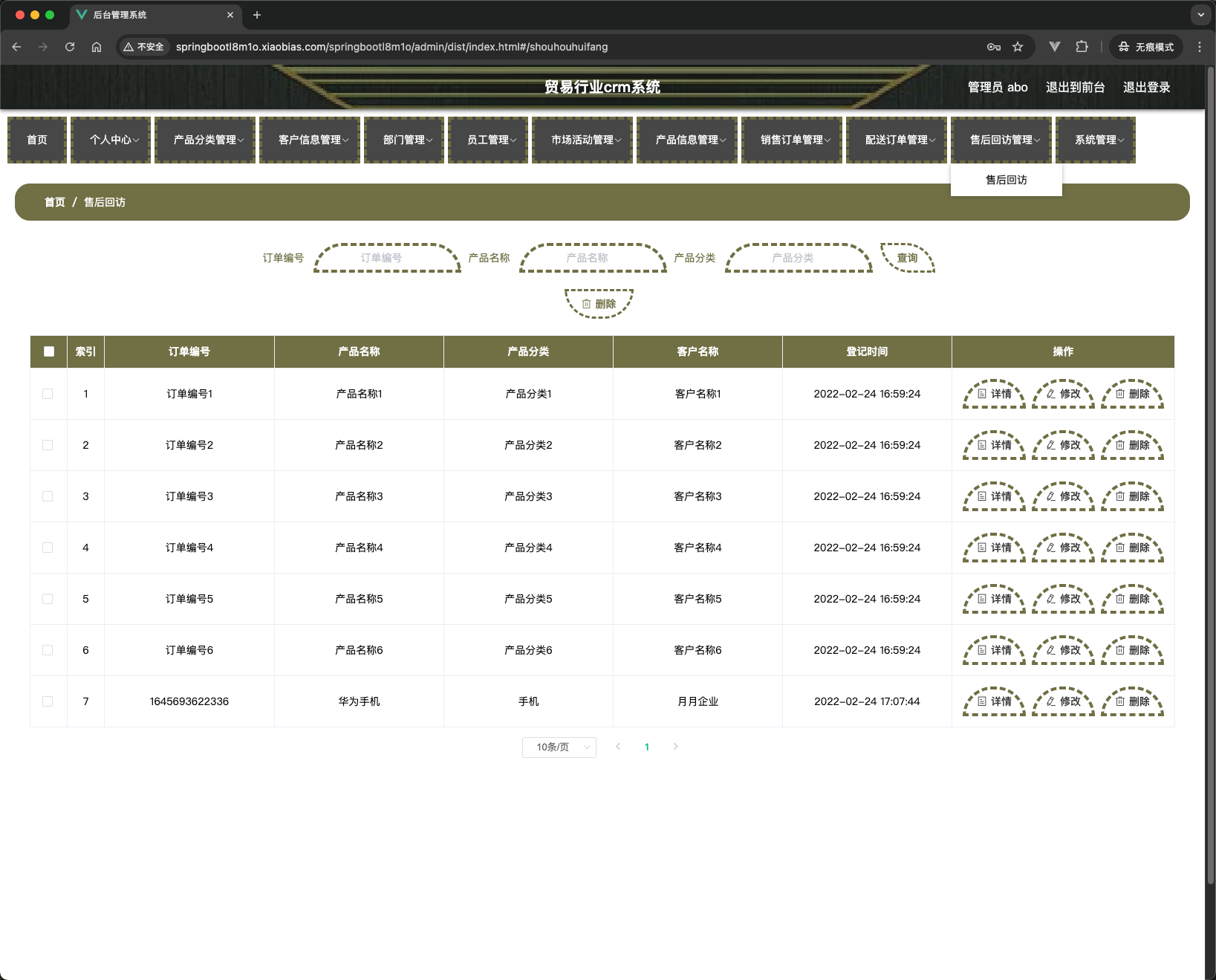Open the 系统管理 menu
Image resolution: width=1216 pixels, height=980 pixels.
[1096, 140]
